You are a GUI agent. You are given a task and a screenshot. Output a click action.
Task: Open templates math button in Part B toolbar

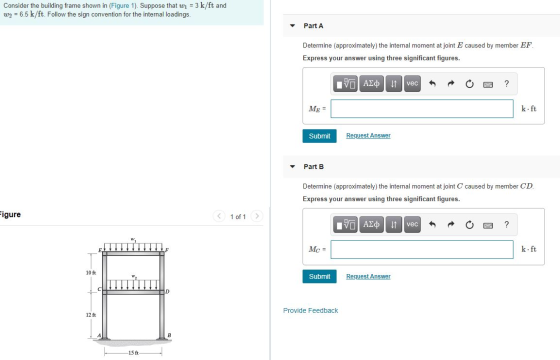[x=345, y=225]
